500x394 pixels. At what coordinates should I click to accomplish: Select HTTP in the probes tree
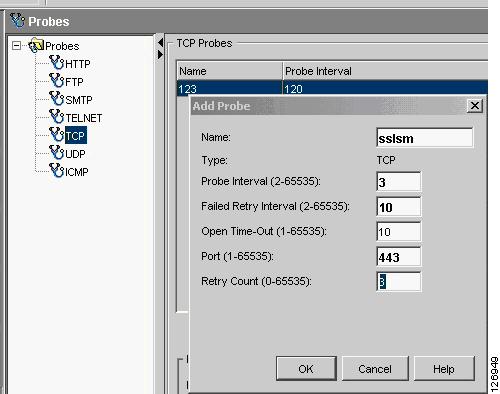tap(78, 64)
